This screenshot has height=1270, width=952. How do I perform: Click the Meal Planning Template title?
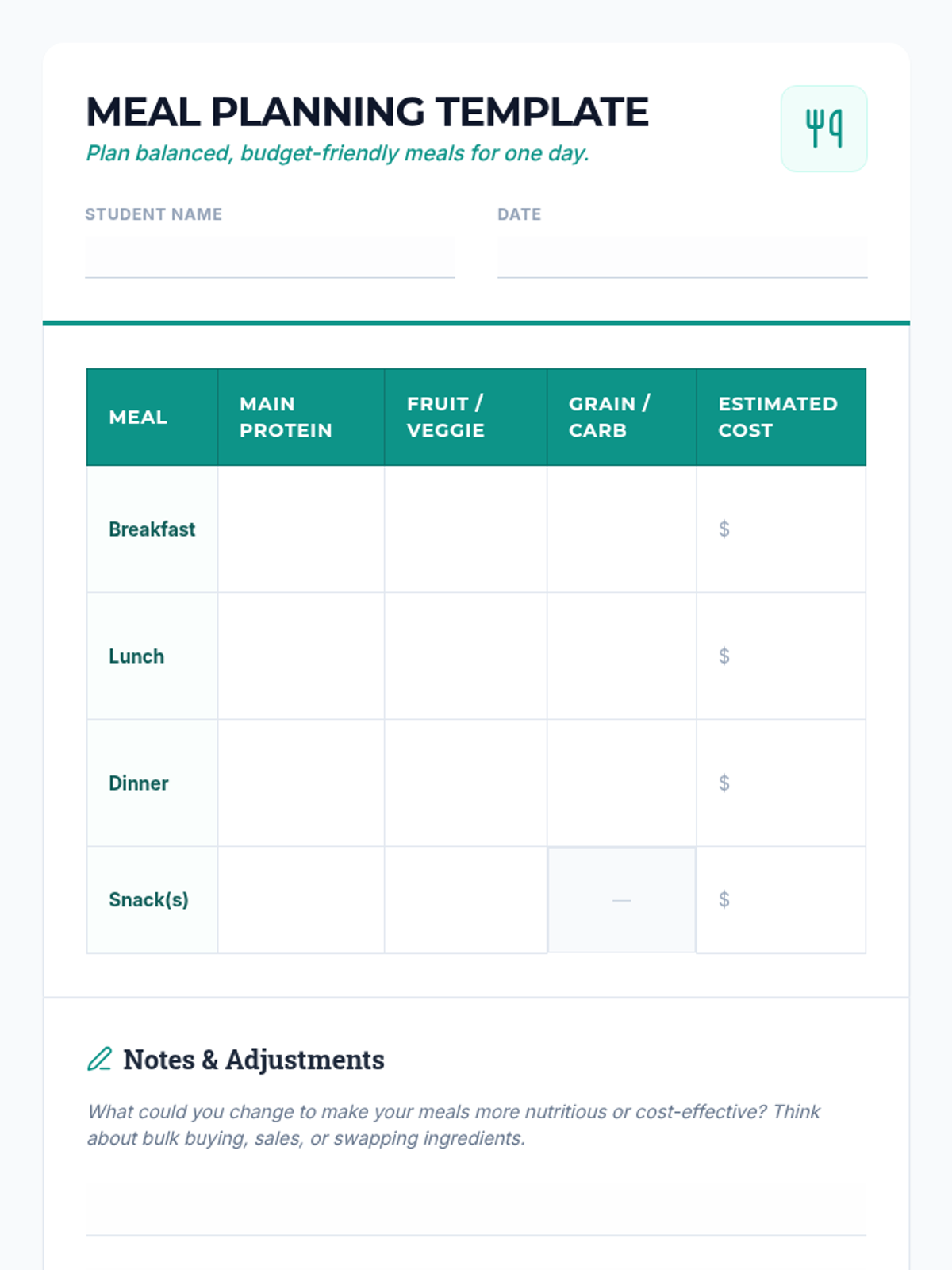click(x=367, y=112)
